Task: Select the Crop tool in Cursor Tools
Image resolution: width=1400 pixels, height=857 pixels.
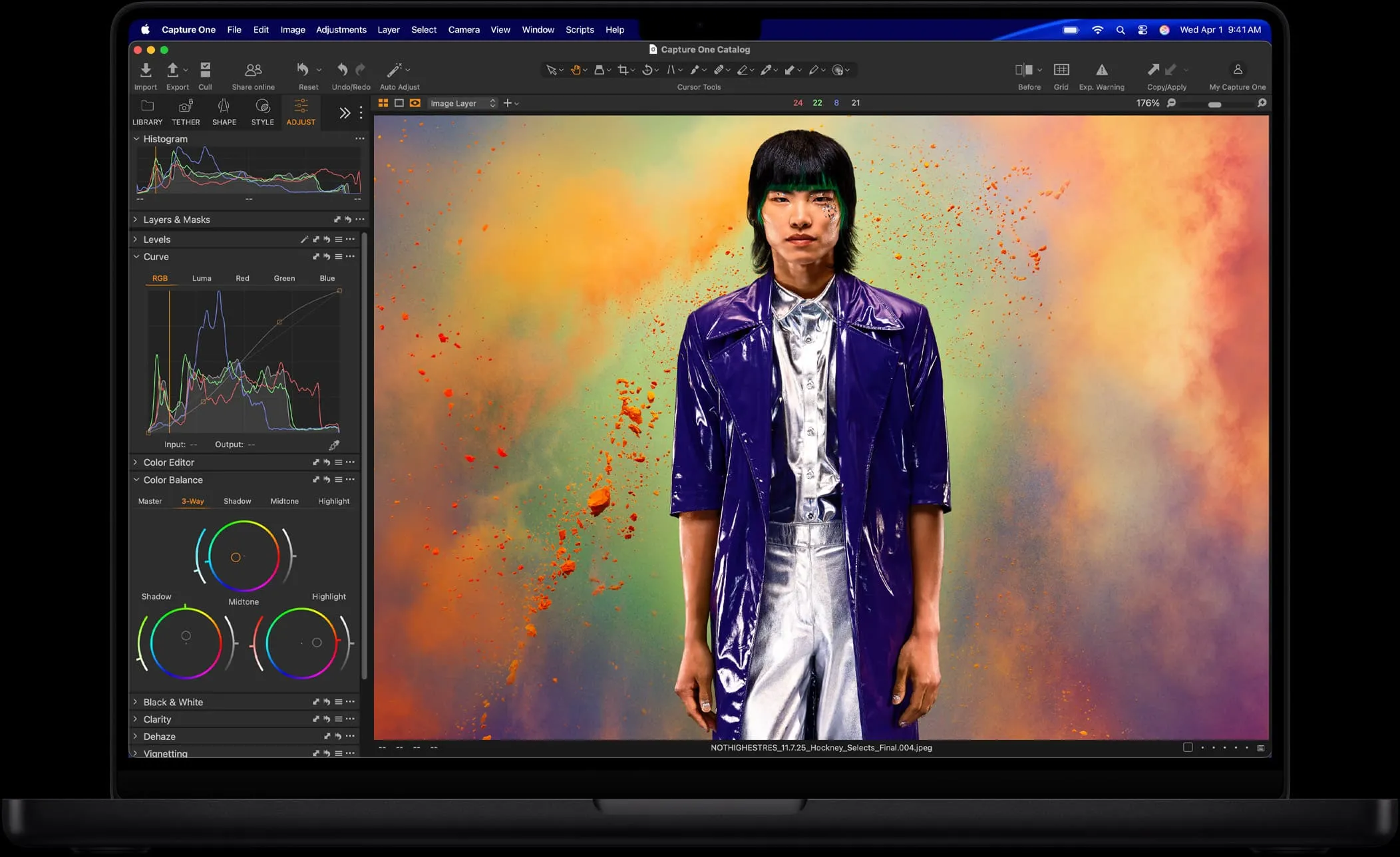Action: tap(623, 69)
